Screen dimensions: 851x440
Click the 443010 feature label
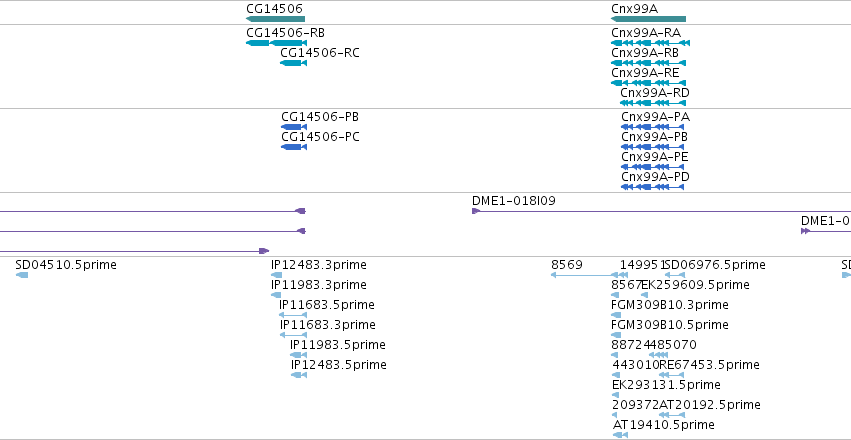click(x=636, y=365)
